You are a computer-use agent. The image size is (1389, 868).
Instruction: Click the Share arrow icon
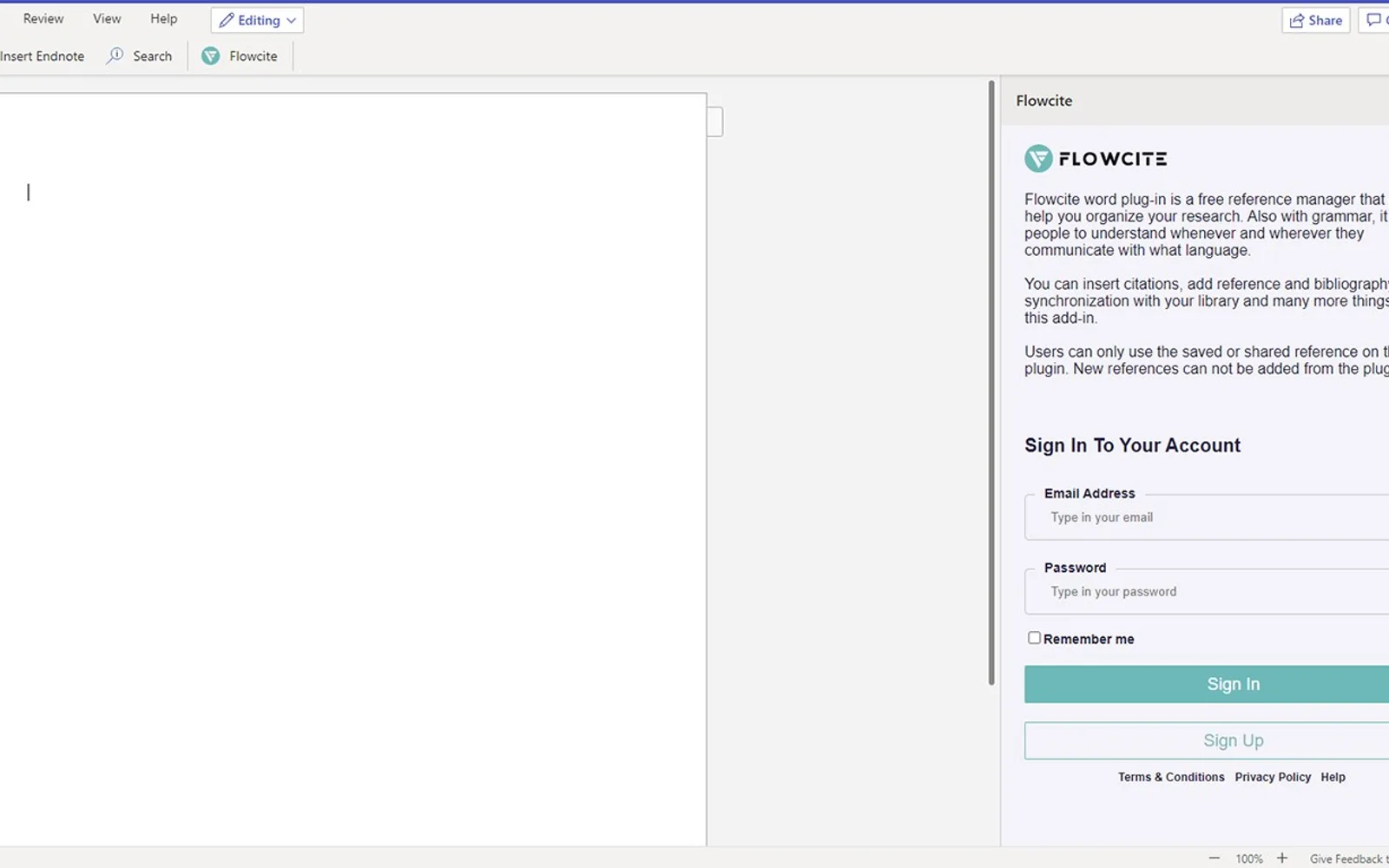click(1297, 20)
